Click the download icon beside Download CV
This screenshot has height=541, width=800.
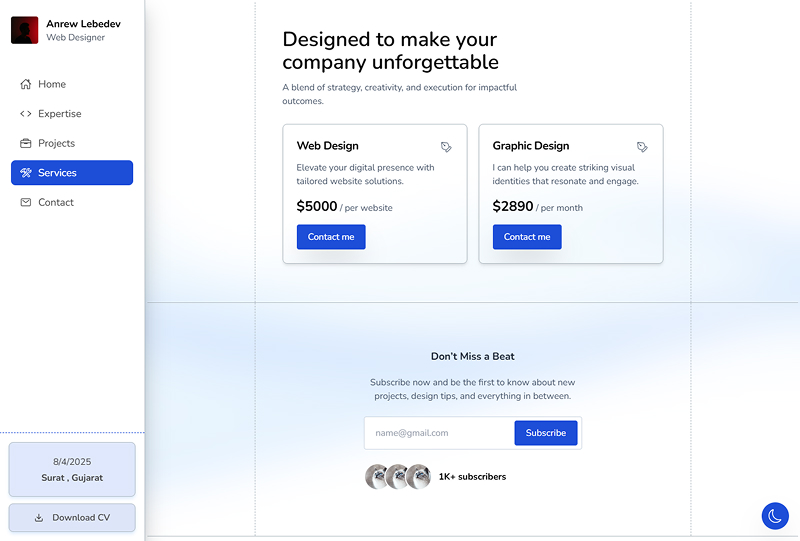coord(39,518)
